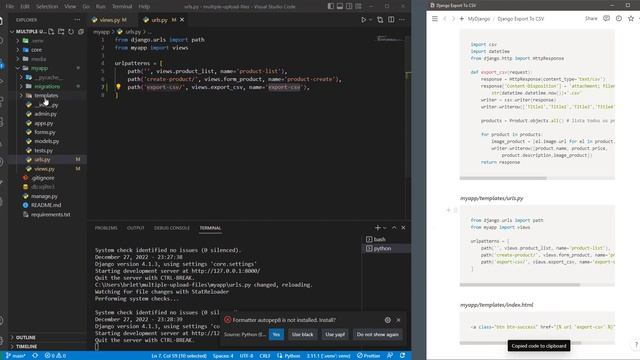Screen dimensions: 640x360
Task: Click Spaces: 4 indentation in status bar
Action: click(223, 356)
